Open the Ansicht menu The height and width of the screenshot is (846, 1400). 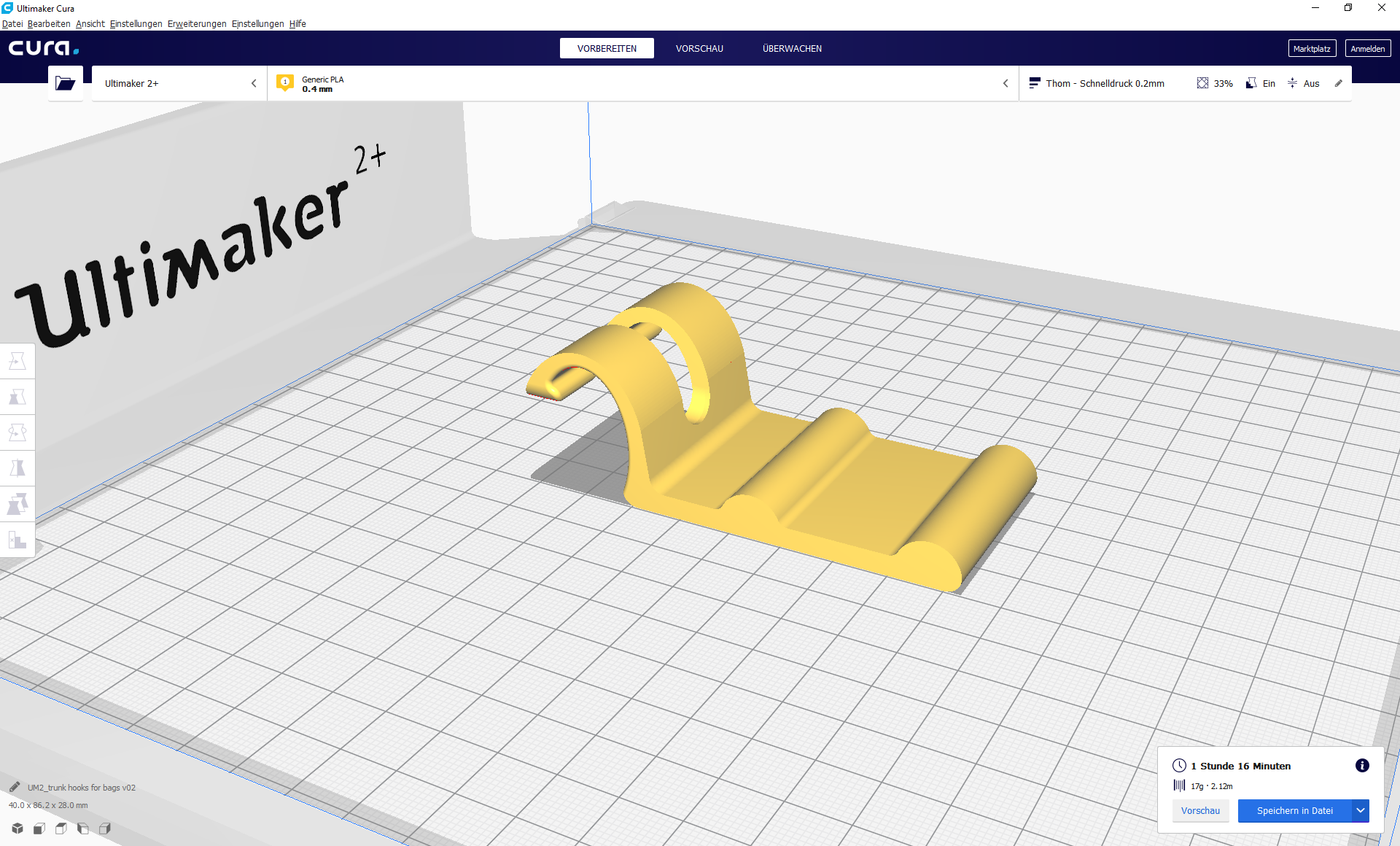pyautogui.click(x=90, y=23)
